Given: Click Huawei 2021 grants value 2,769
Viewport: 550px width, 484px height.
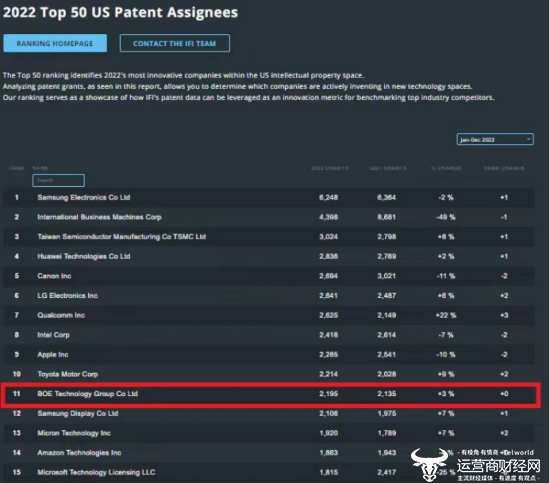Looking at the screenshot, I should point(387,256).
